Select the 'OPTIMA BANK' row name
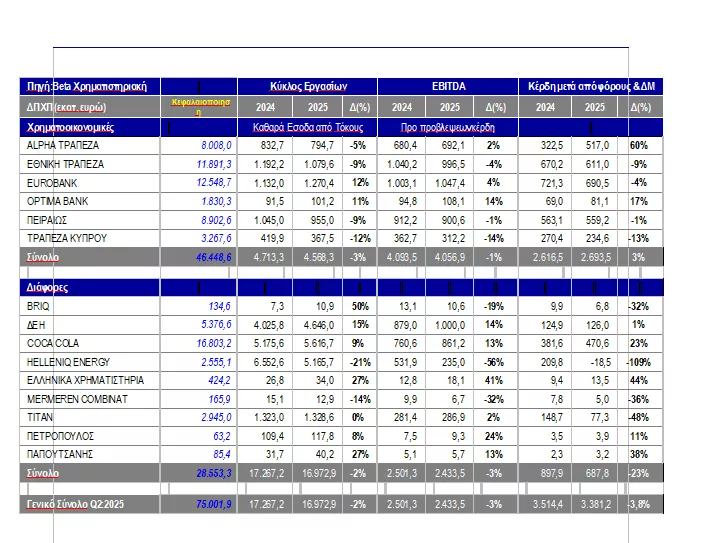 (x=57, y=201)
